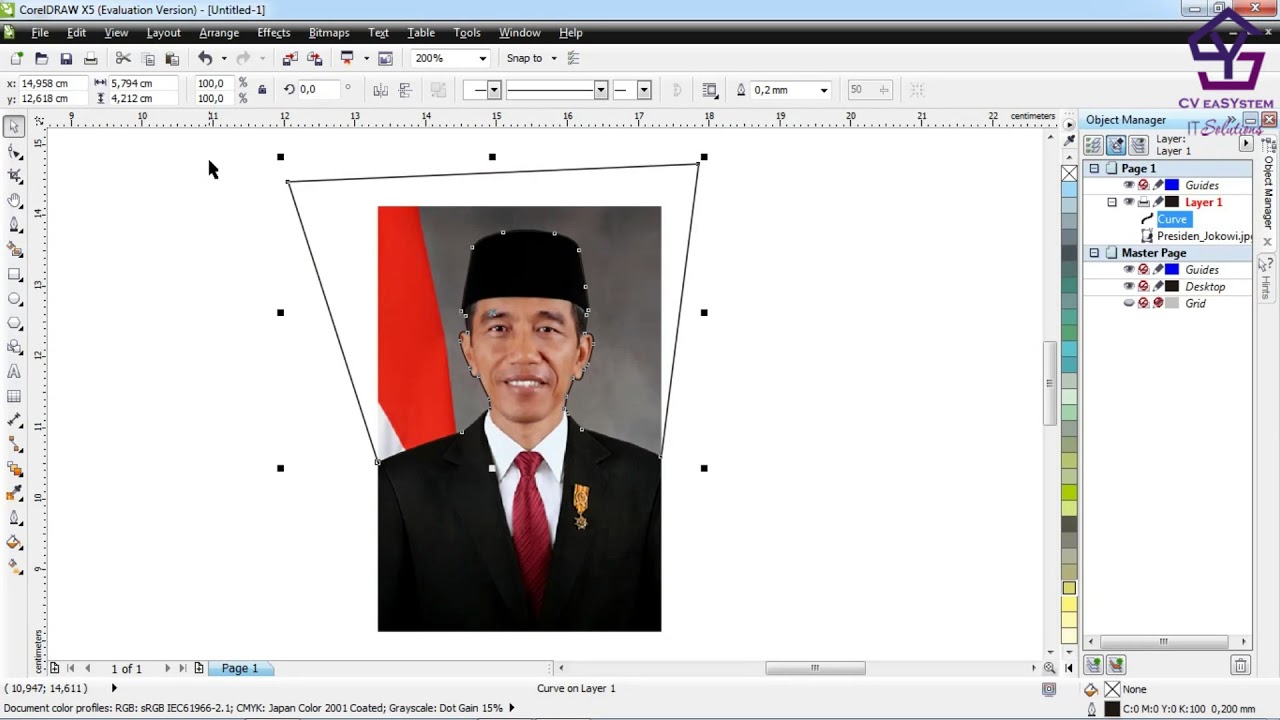The height and width of the screenshot is (720, 1280).
Task: Select the Basic Shapes tool
Action: click(x=14, y=347)
